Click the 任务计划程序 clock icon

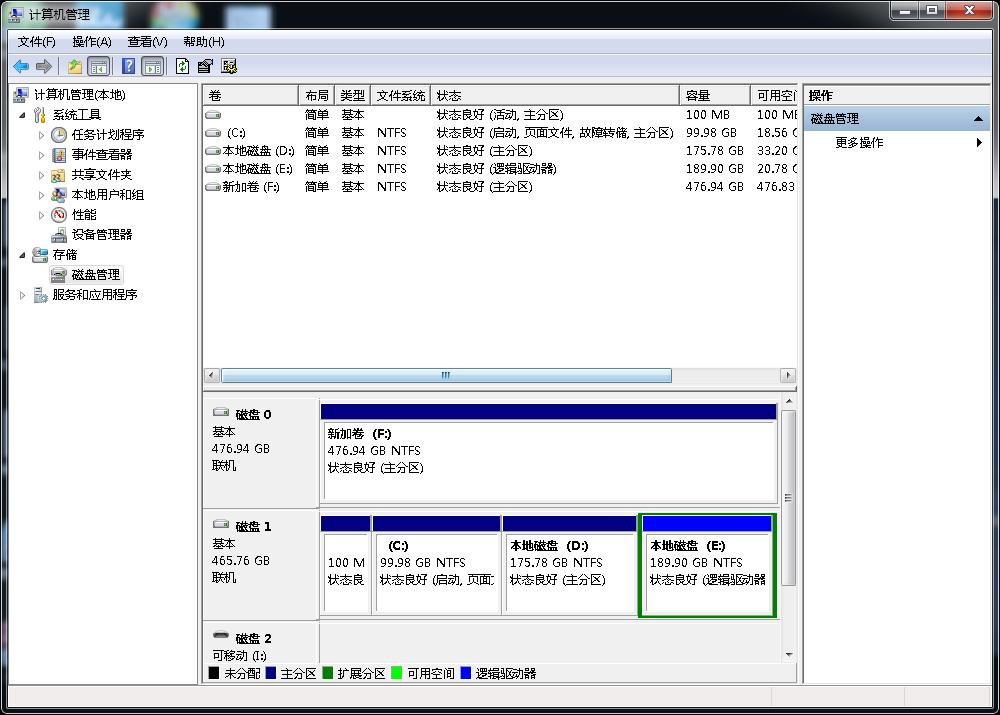60,134
